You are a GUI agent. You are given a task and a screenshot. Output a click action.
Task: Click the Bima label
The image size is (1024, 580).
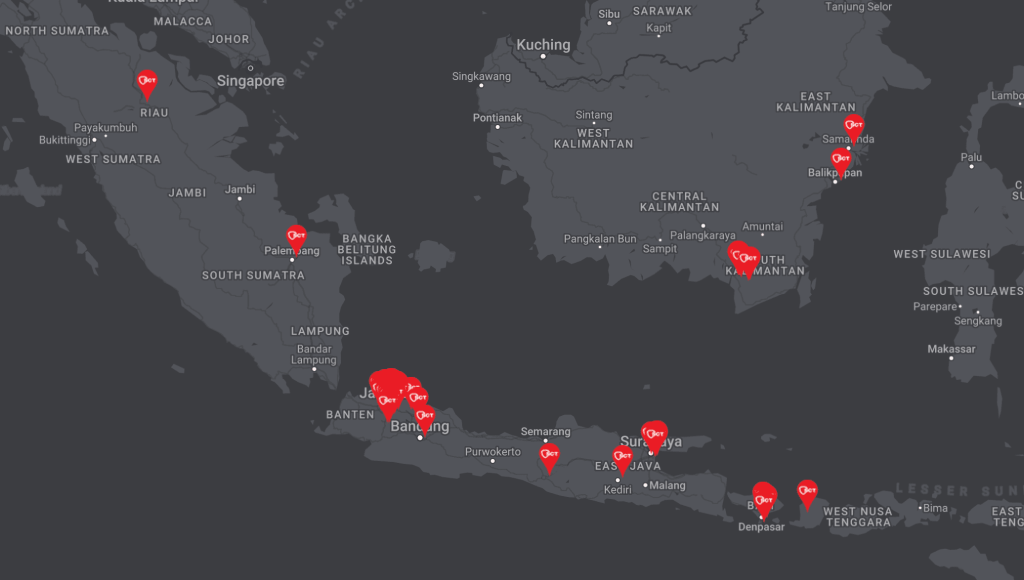(x=935, y=508)
